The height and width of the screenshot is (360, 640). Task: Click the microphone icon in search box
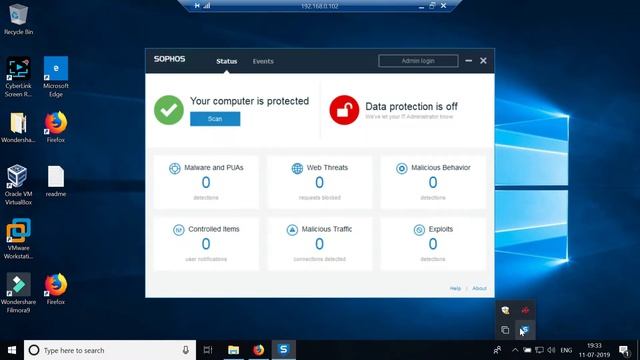tap(186, 350)
